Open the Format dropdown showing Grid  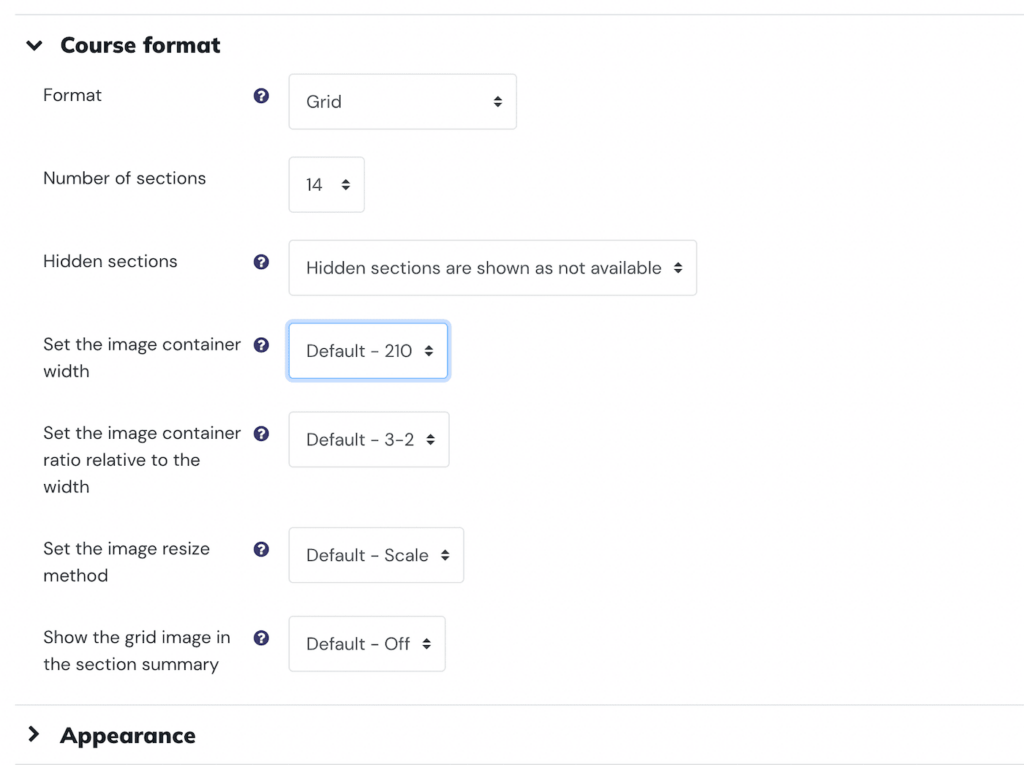(x=402, y=101)
